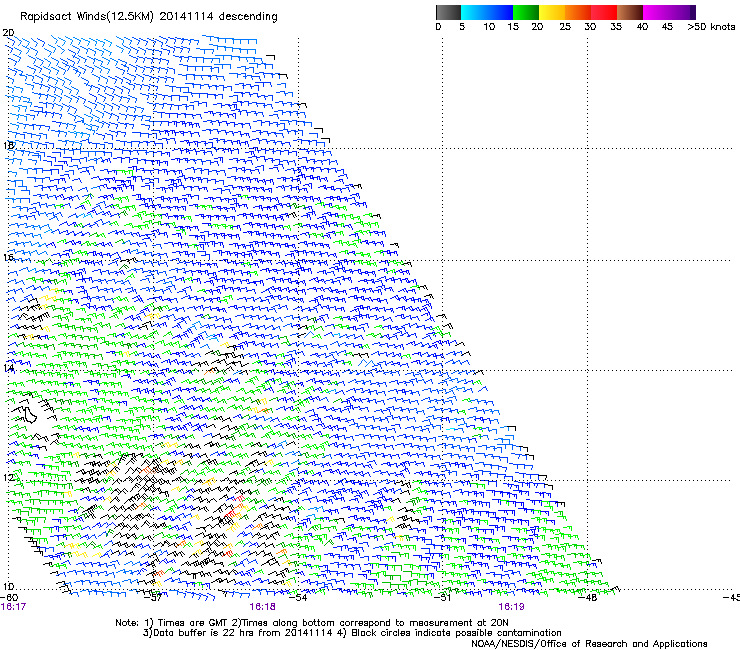
Task: Click the latitude axis label 18
Action: click(8, 145)
